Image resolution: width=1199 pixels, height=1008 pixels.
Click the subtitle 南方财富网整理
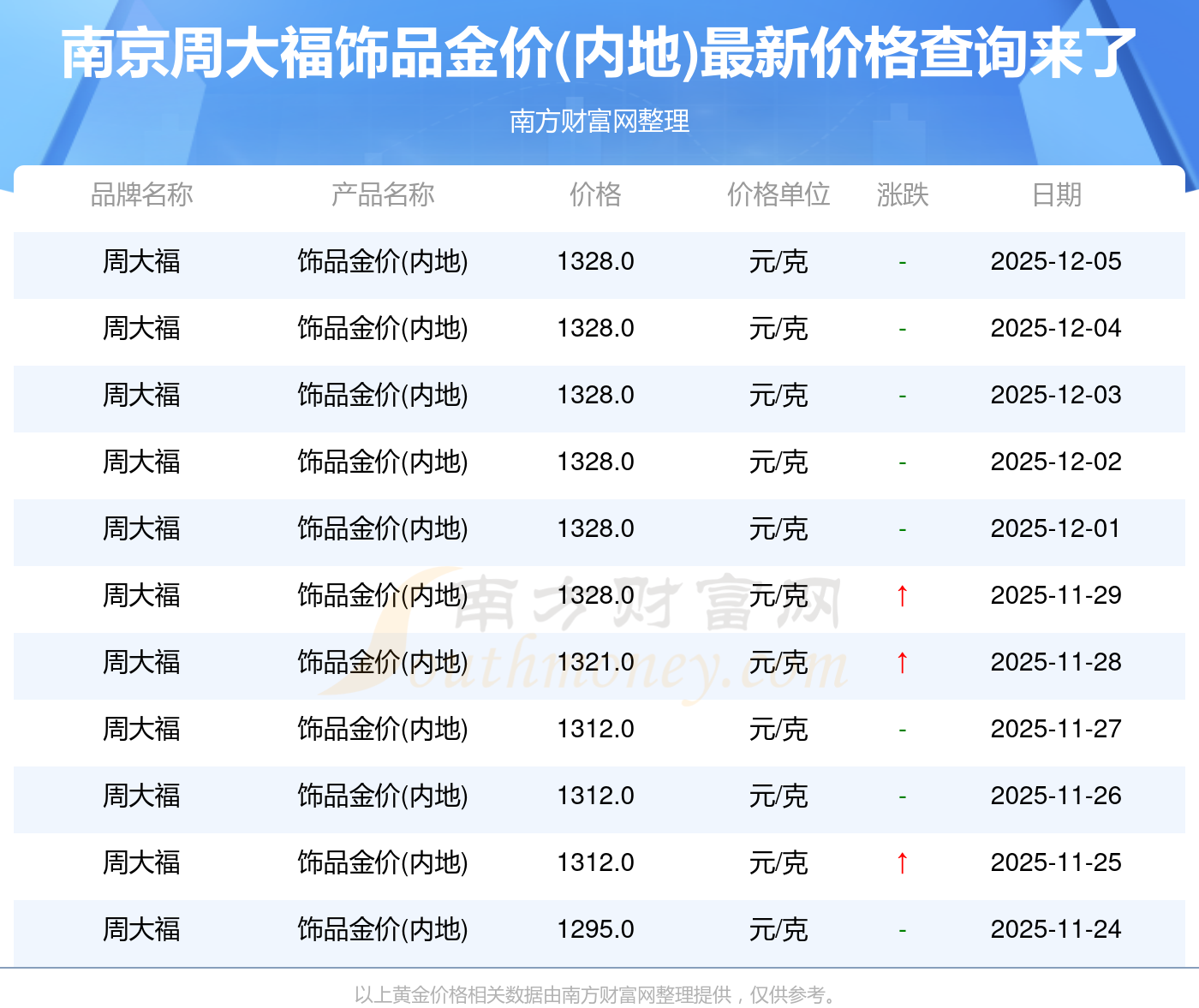pyautogui.click(x=599, y=122)
